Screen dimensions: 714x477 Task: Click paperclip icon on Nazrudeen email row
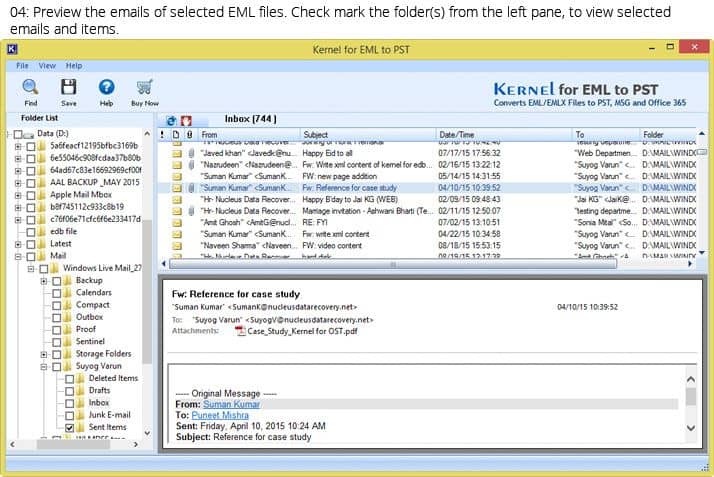[191, 165]
